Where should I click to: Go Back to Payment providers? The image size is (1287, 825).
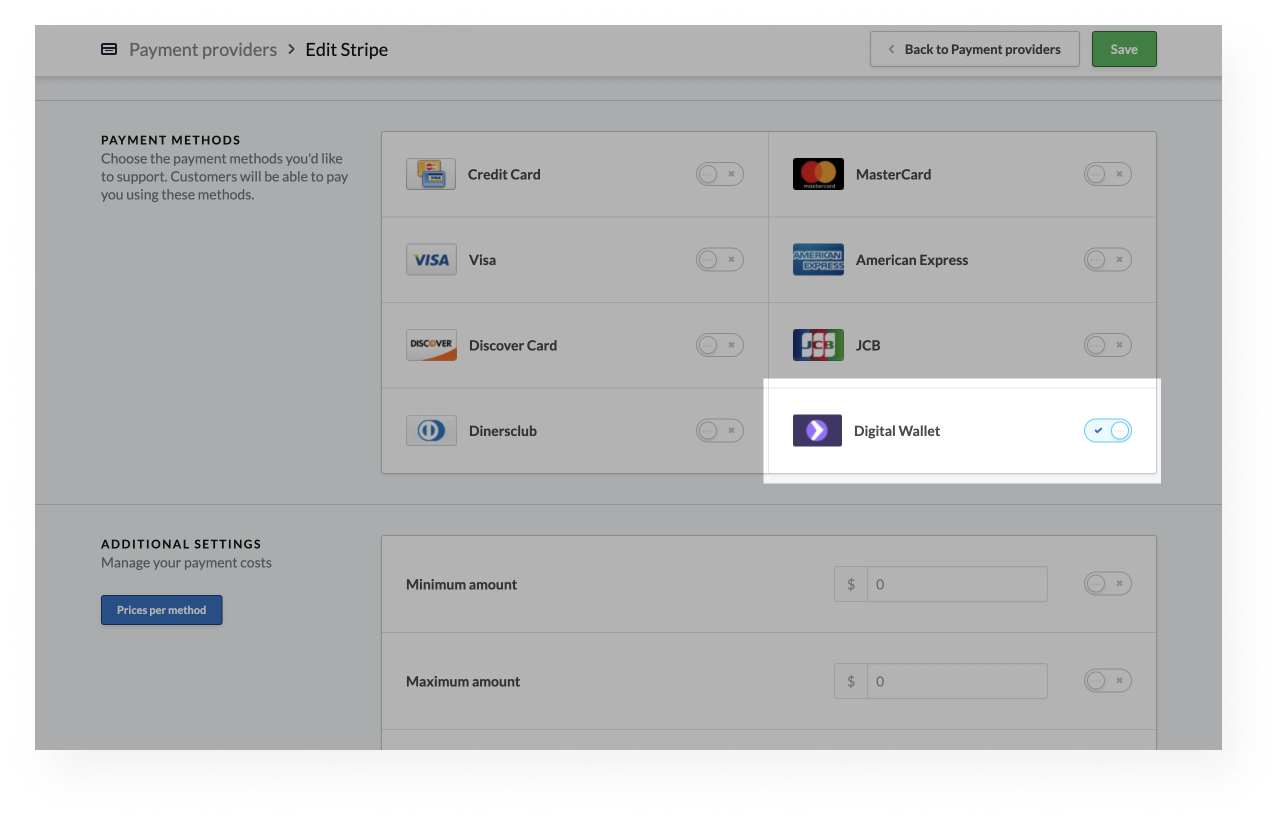point(974,49)
